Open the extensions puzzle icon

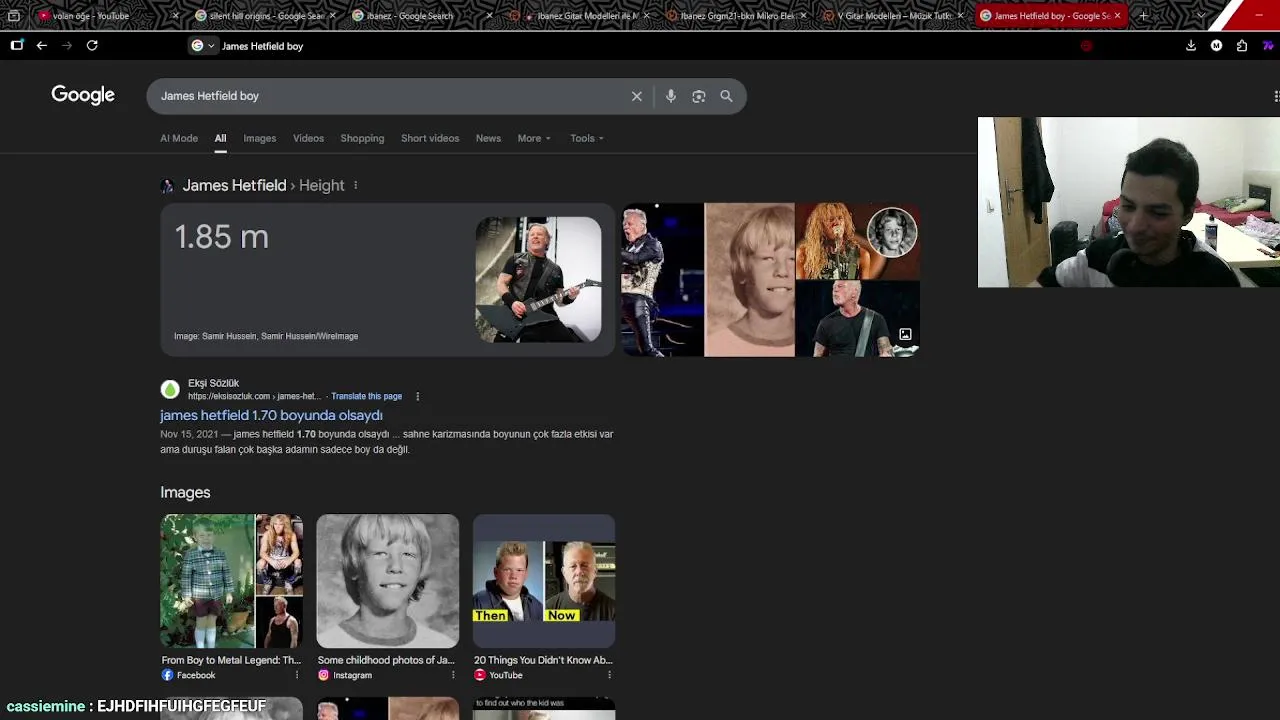point(1242,46)
